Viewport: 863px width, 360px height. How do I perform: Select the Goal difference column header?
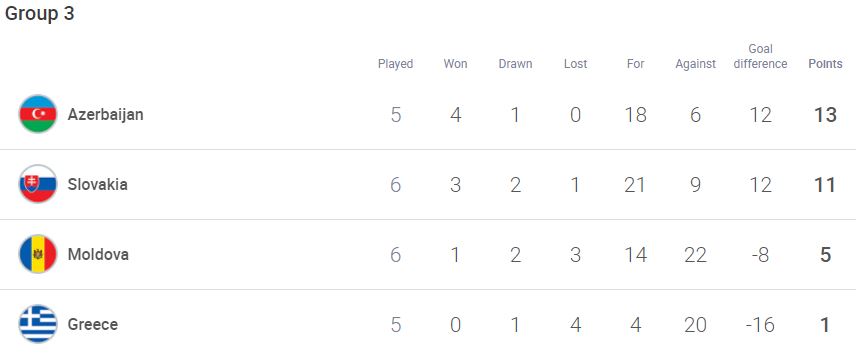[x=760, y=57]
